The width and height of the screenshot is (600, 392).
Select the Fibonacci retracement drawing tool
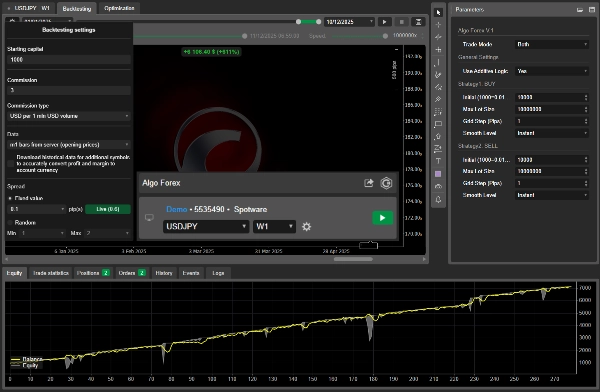click(x=439, y=112)
